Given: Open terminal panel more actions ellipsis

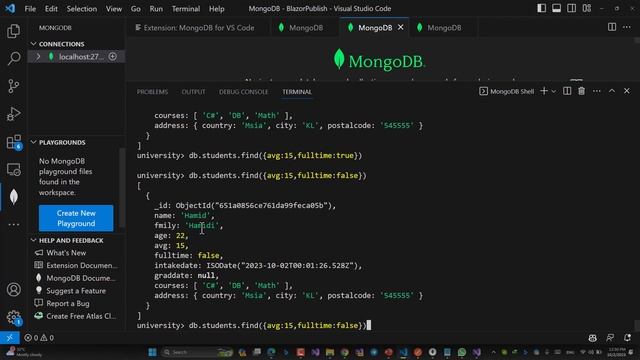Looking at the screenshot, I should pos(596,91).
